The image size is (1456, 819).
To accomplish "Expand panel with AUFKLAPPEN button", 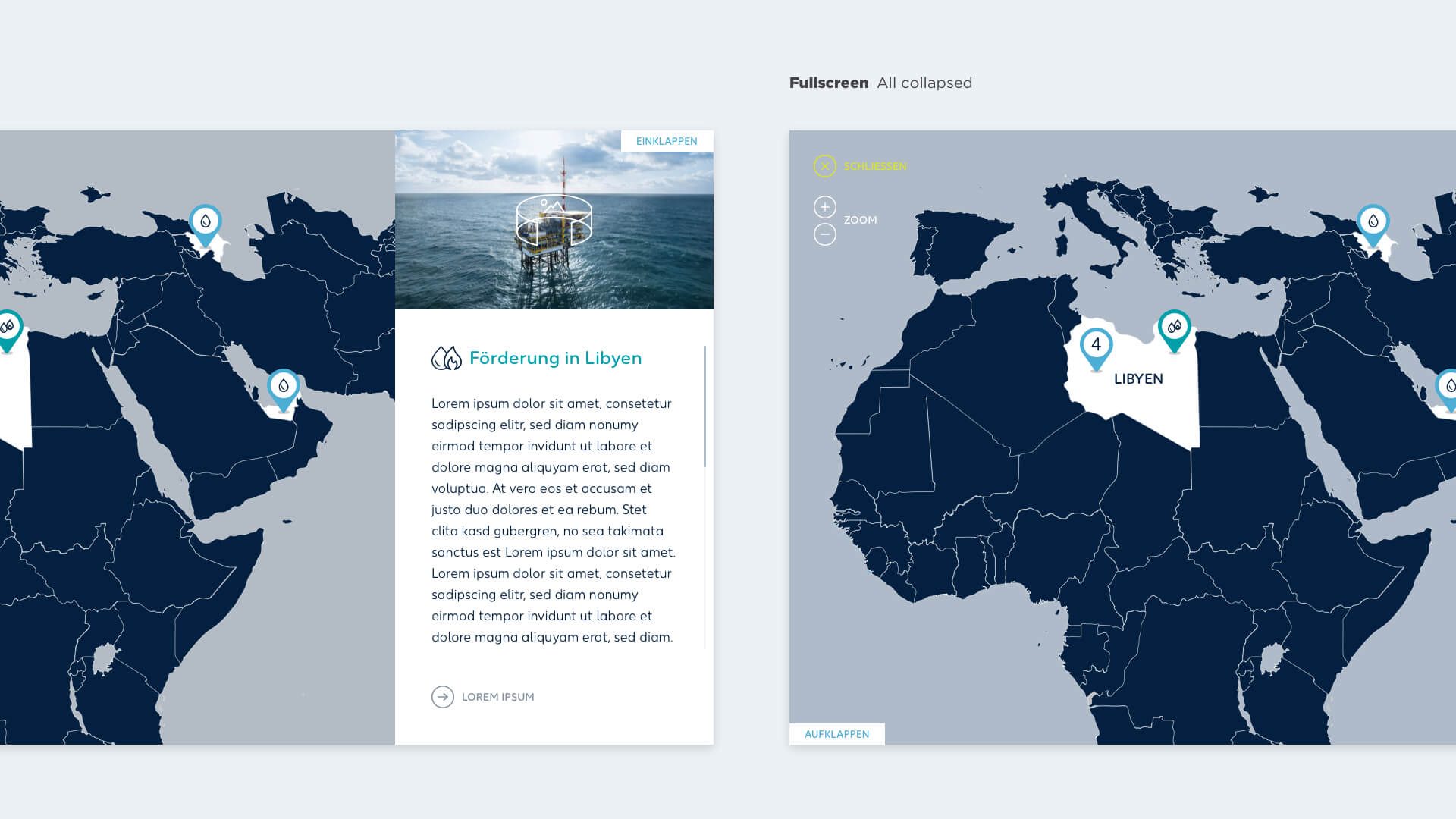I will coord(837,734).
